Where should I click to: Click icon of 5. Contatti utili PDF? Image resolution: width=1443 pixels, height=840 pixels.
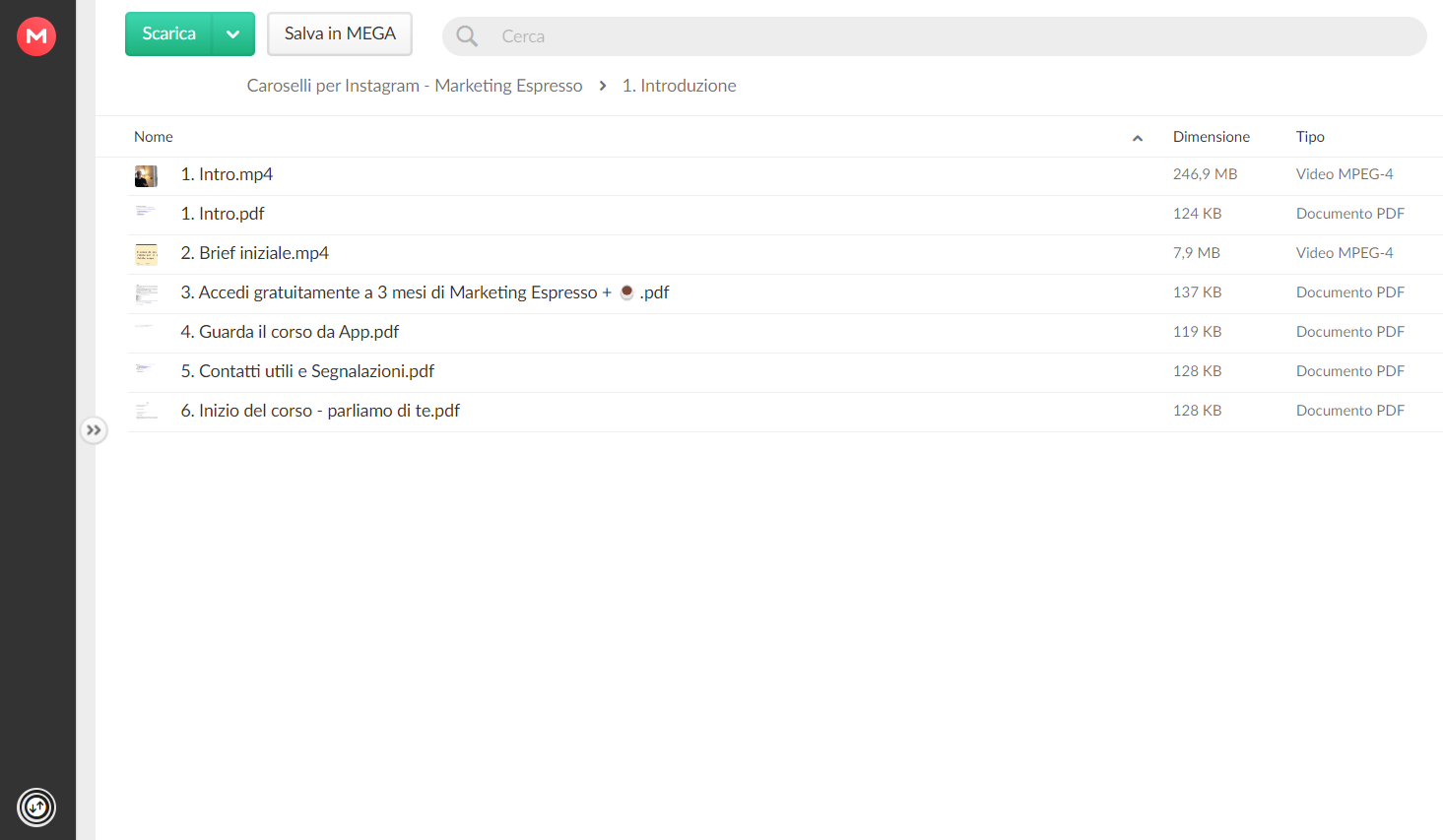point(146,369)
